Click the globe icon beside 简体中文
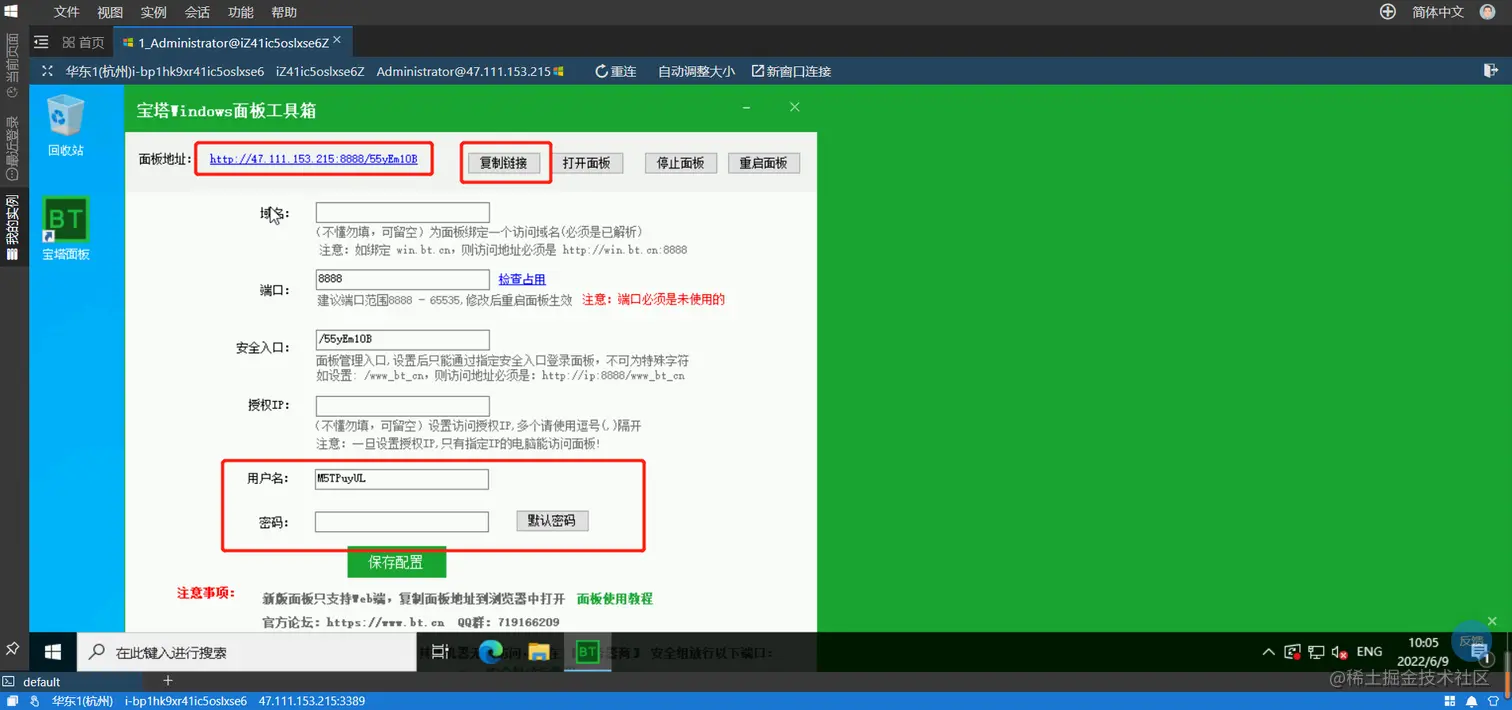This screenshot has height=710, width=1512. [1388, 12]
